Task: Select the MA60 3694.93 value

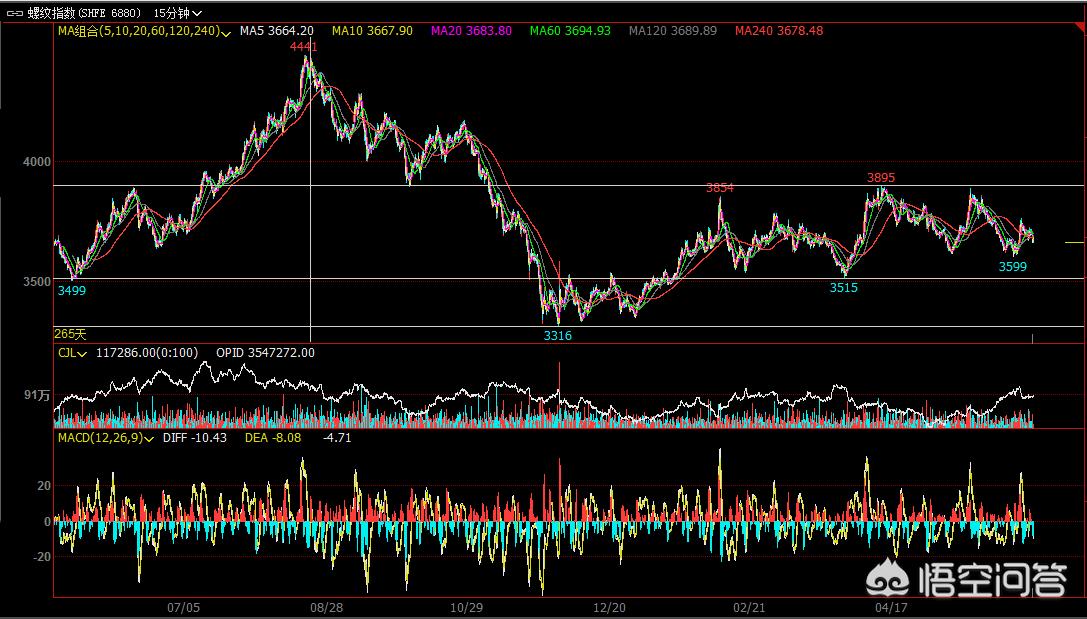Action: click(571, 31)
